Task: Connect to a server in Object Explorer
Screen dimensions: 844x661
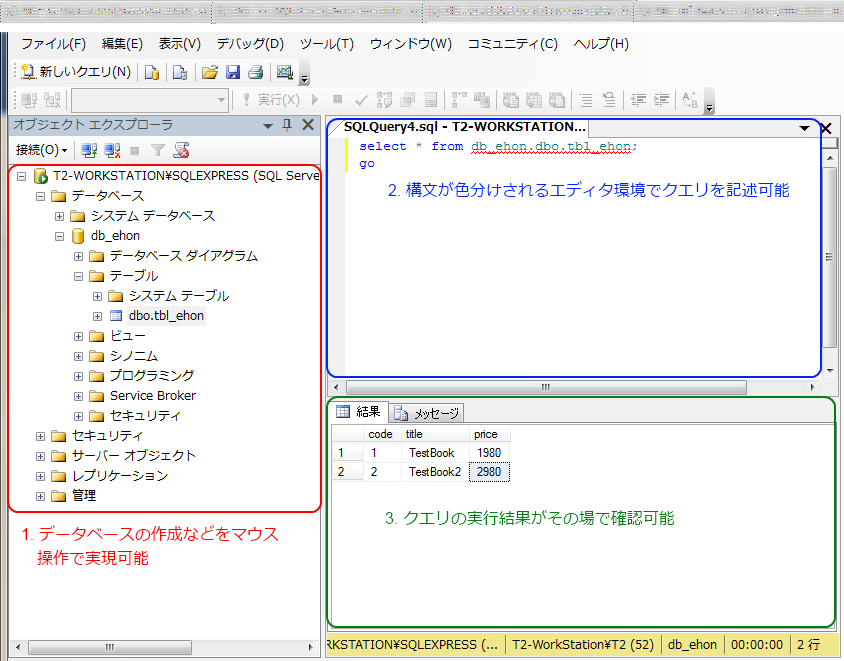Action: pyautogui.click(x=87, y=147)
